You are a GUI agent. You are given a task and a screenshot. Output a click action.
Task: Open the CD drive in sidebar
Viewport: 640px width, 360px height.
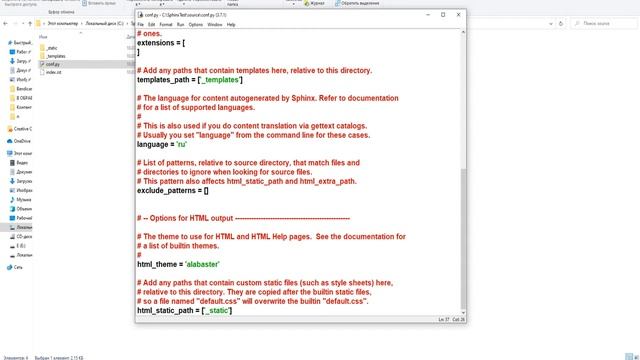pyautogui.click(x=21, y=237)
